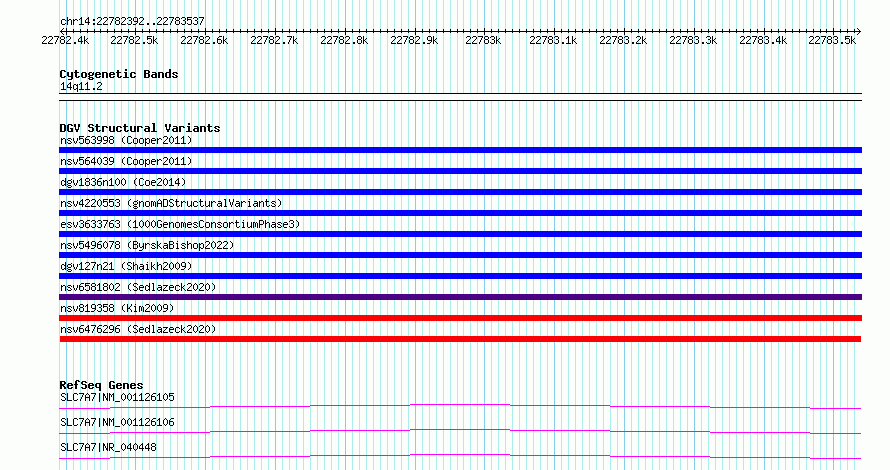This screenshot has height=470, width=890.
Task: Open SLC7A7|NM_001126105 gene label
Action: 117,397
